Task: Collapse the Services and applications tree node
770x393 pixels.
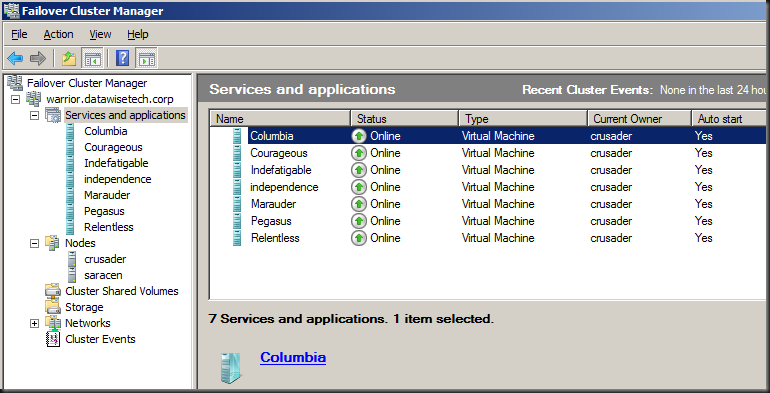Action: pos(34,115)
